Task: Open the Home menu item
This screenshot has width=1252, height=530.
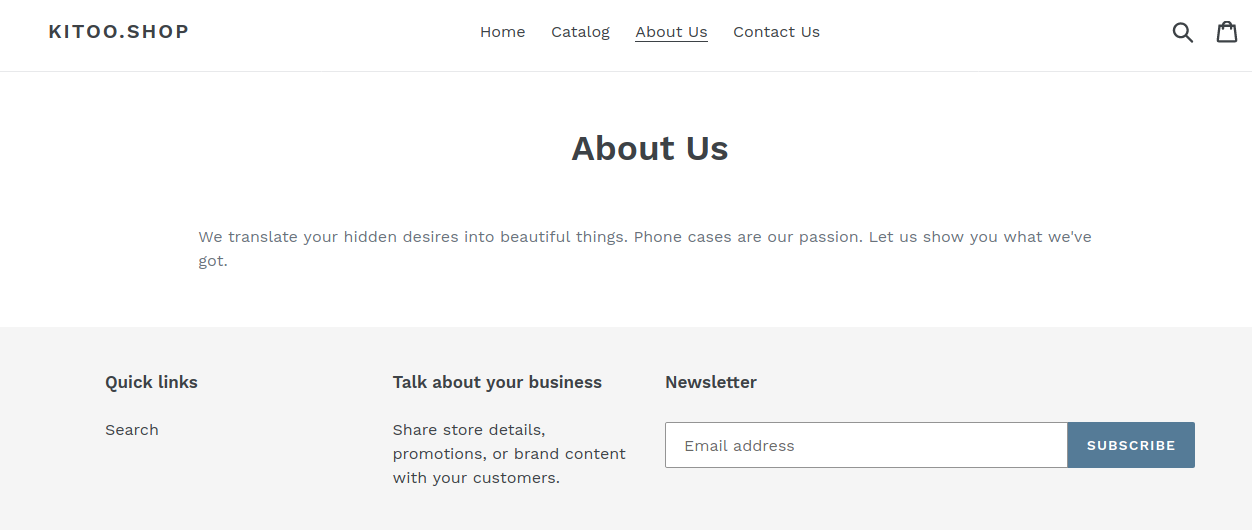Action: pos(502,32)
